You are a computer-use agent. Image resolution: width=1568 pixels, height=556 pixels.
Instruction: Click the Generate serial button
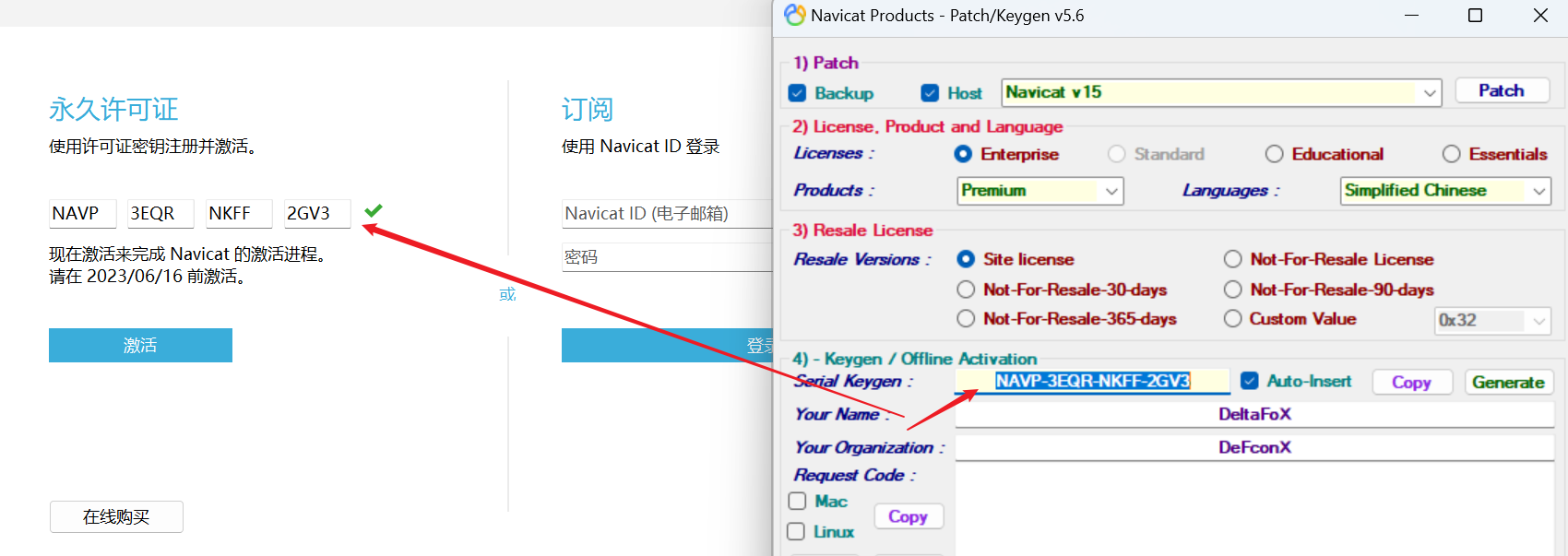(x=1508, y=382)
